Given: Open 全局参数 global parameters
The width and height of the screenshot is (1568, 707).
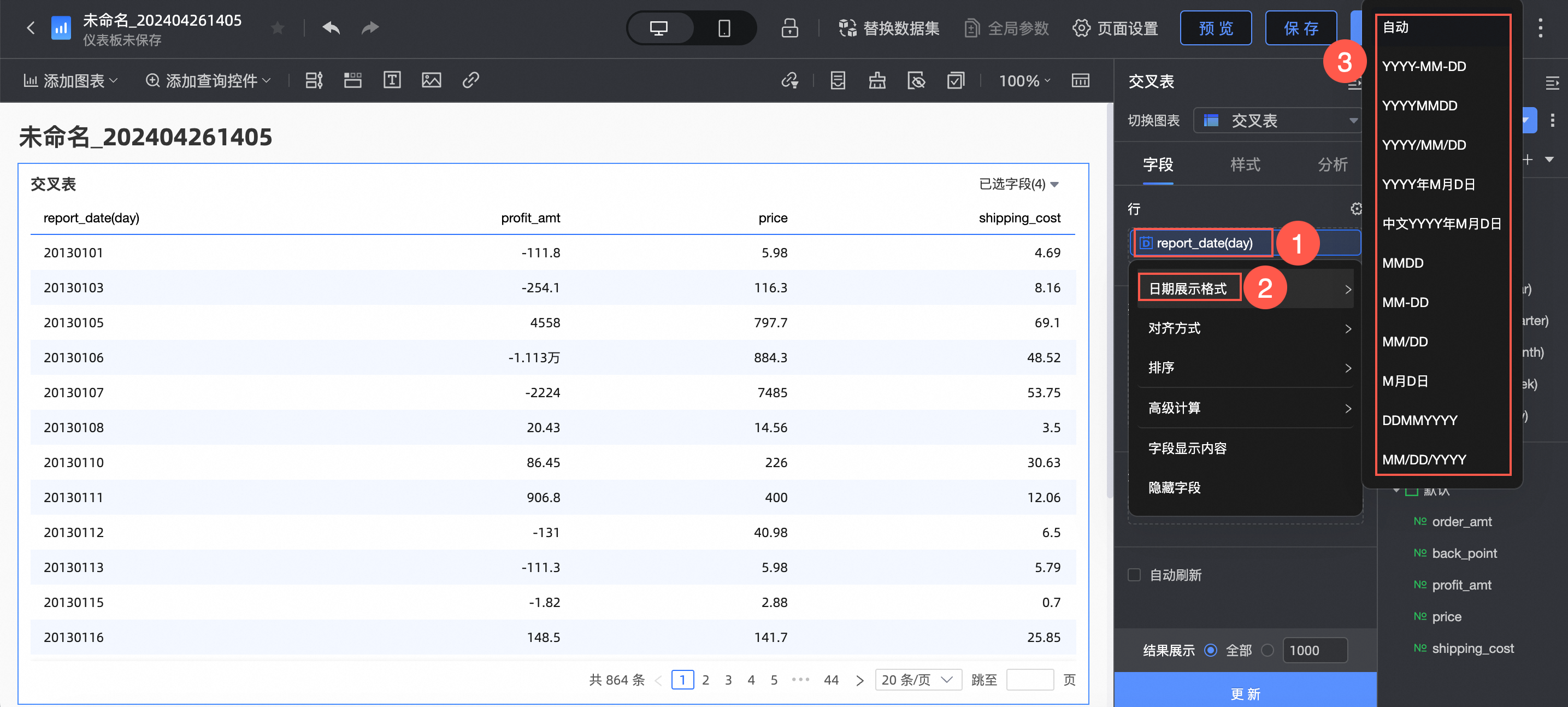Looking at the screenshot, I should click(1007, 28).
